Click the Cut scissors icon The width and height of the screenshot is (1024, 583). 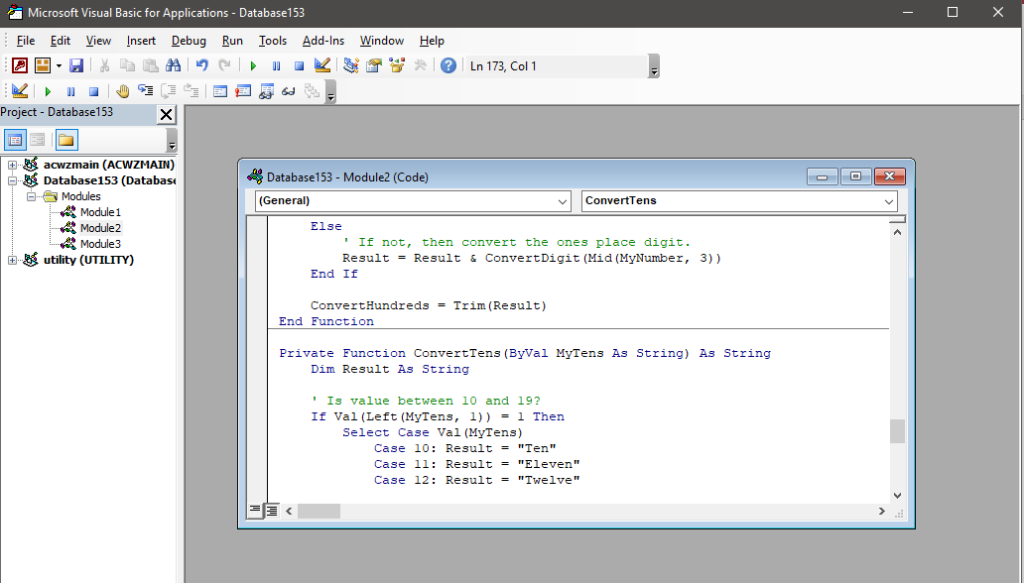[x=104, y=65]
